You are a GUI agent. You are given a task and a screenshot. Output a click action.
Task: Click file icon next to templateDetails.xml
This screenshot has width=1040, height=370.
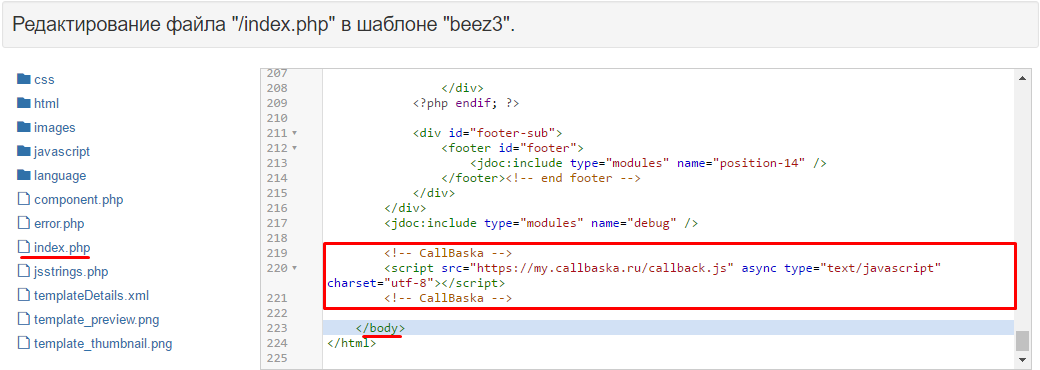click(24, 295)
